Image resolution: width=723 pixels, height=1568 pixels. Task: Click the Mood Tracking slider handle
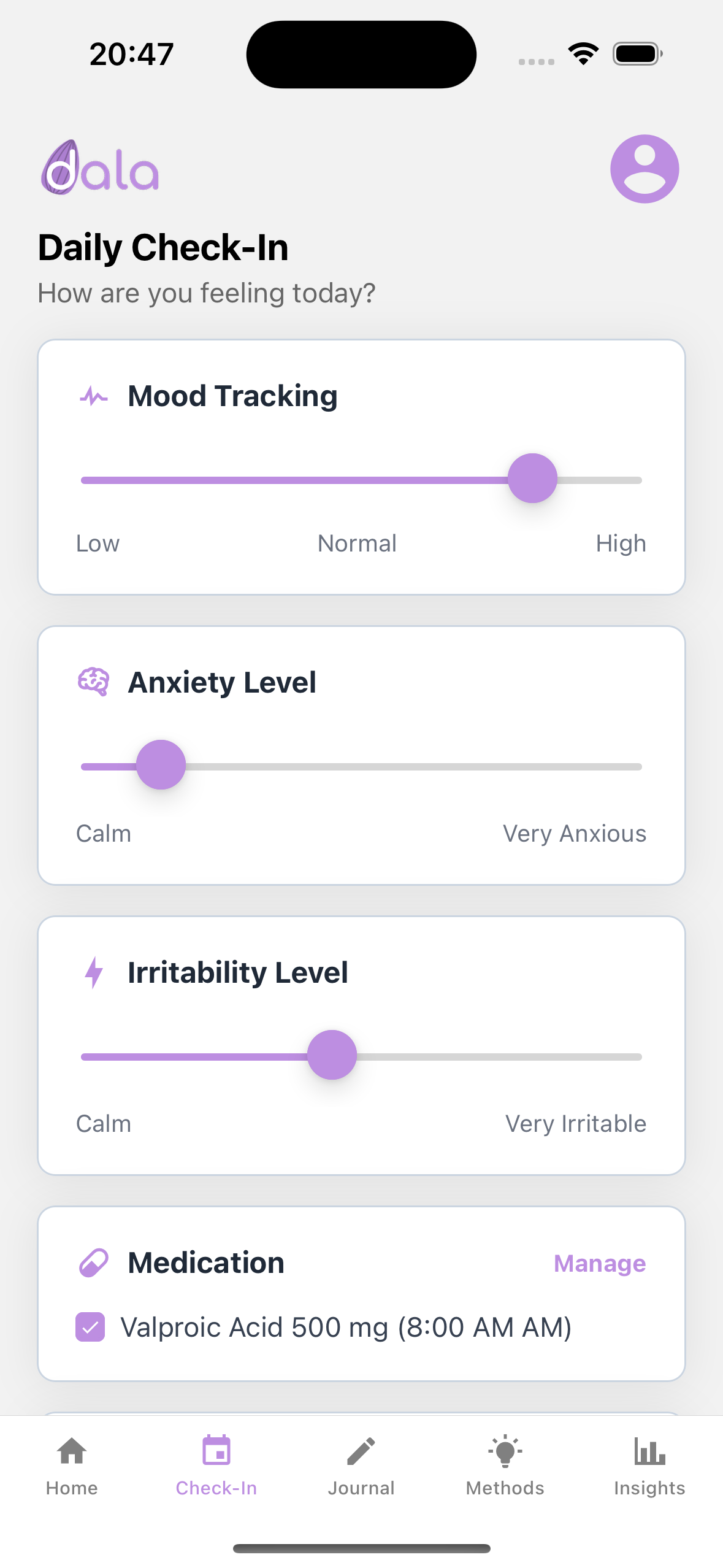pyautogui.click(x=532, y=478)
